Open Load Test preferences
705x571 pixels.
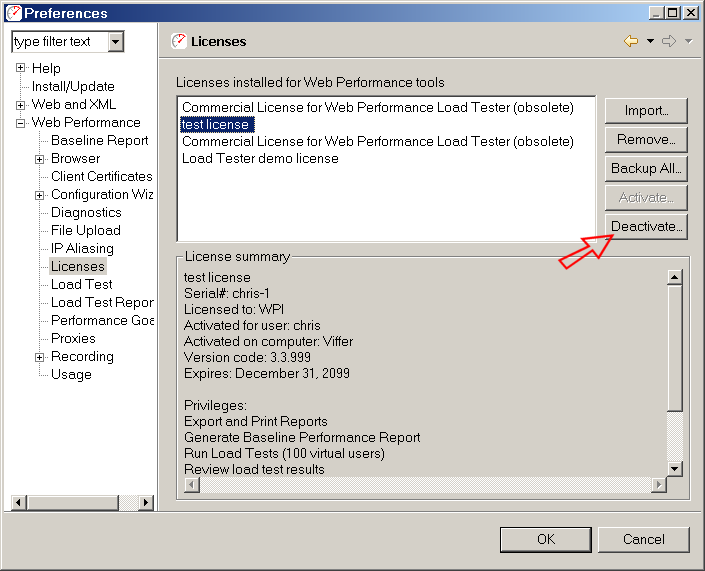click(81, 284)
